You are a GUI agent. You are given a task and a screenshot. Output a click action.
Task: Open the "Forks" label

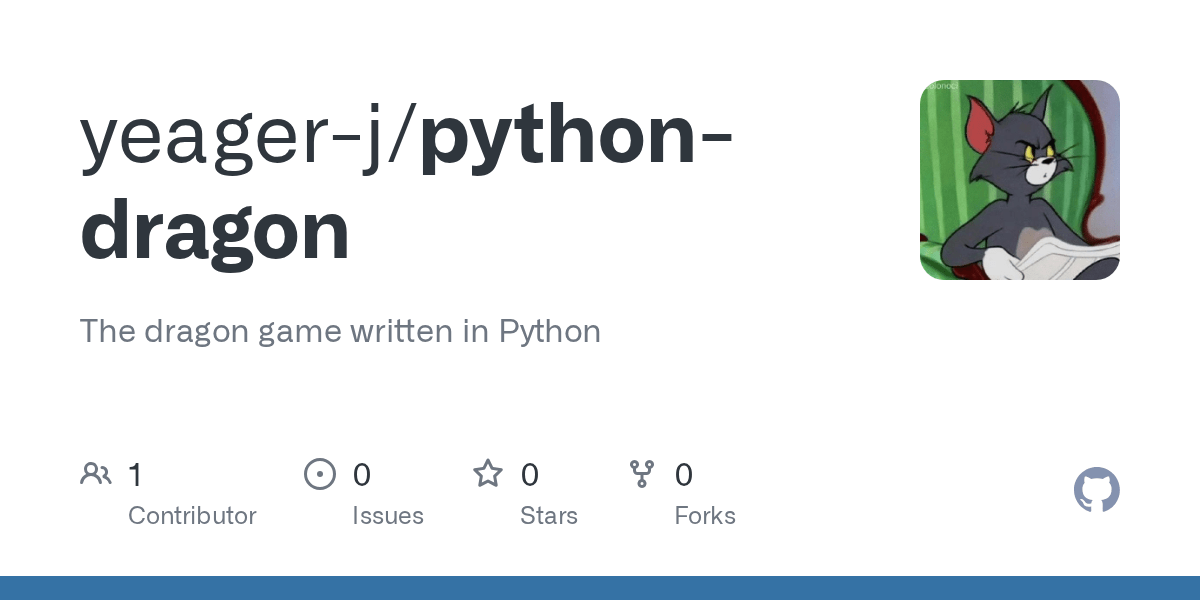click(704, 516)
